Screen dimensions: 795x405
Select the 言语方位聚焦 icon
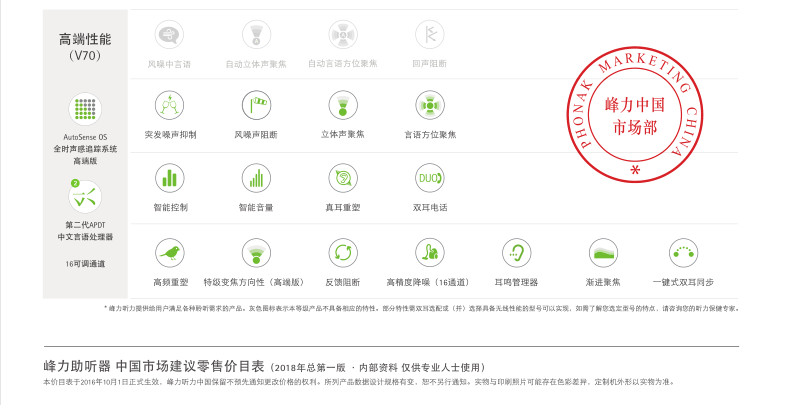click(x=430, y=104)
